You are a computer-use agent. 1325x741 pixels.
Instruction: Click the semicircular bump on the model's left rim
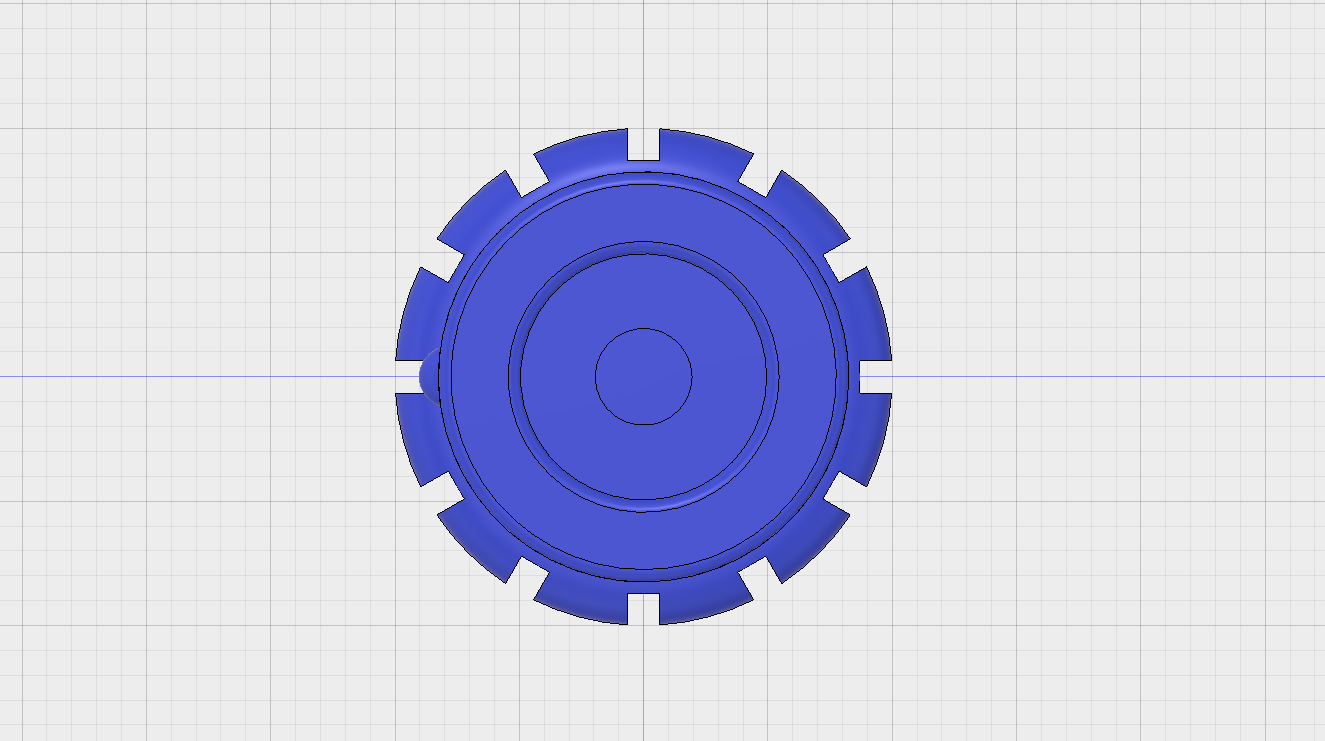click(429, 376)
